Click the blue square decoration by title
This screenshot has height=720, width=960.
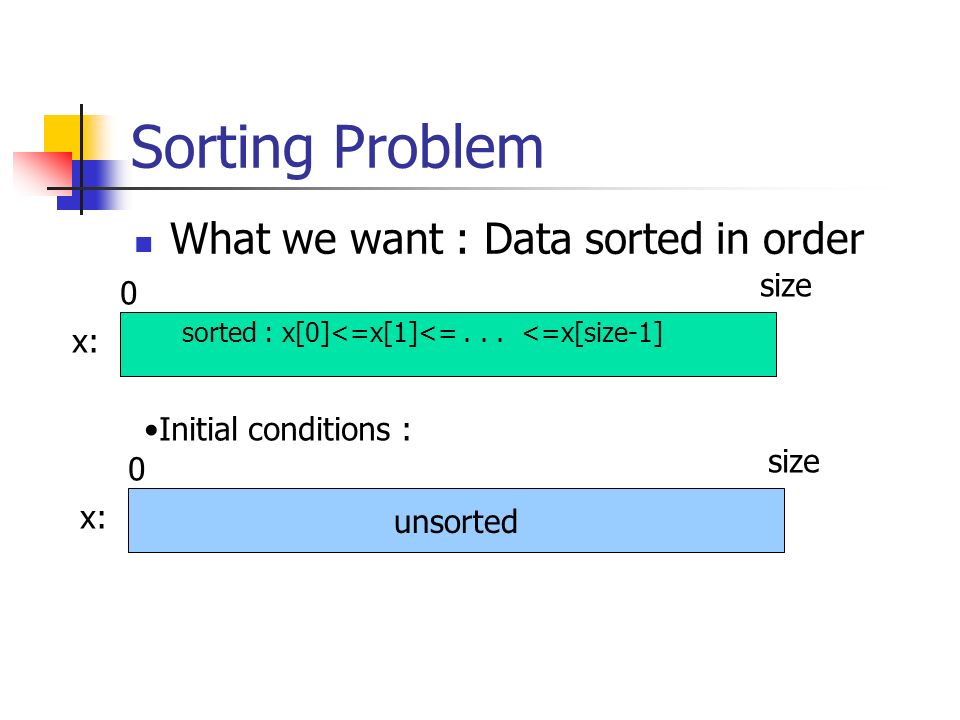pyautogui.click(x=92, y=184)
